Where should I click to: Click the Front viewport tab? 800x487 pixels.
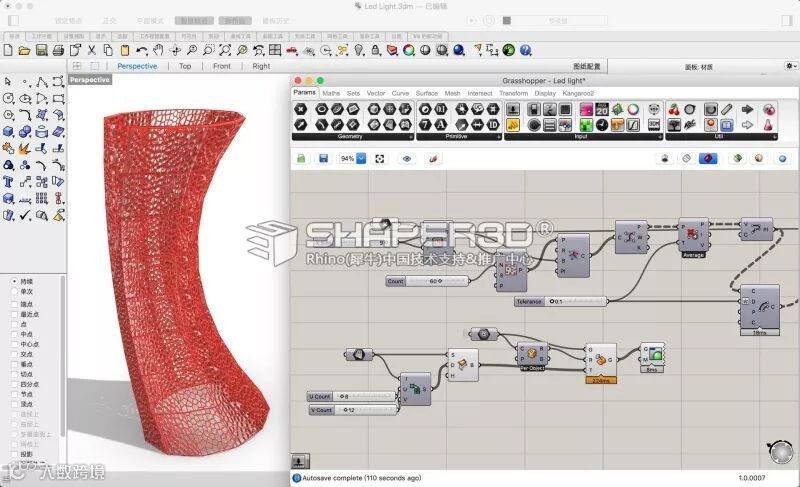(222, 66)
